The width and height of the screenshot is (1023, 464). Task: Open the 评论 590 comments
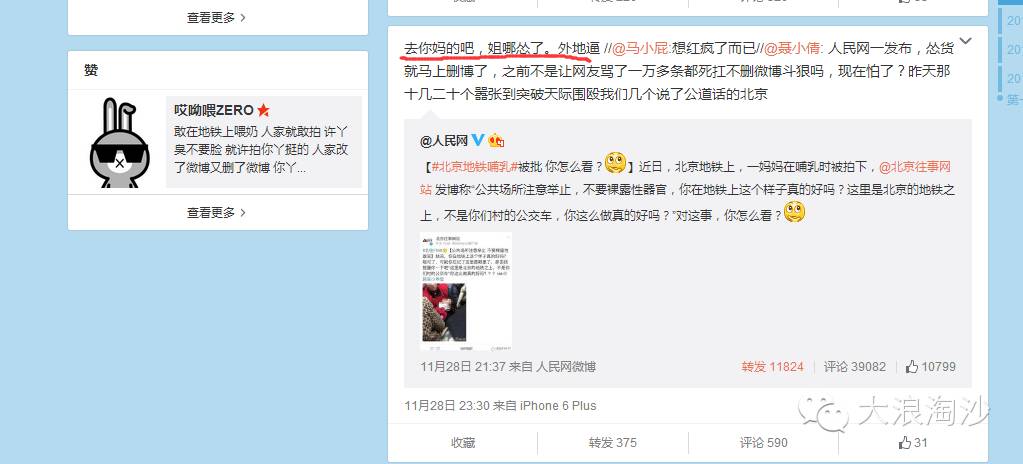pyautogui.click(x=763, y=442)
